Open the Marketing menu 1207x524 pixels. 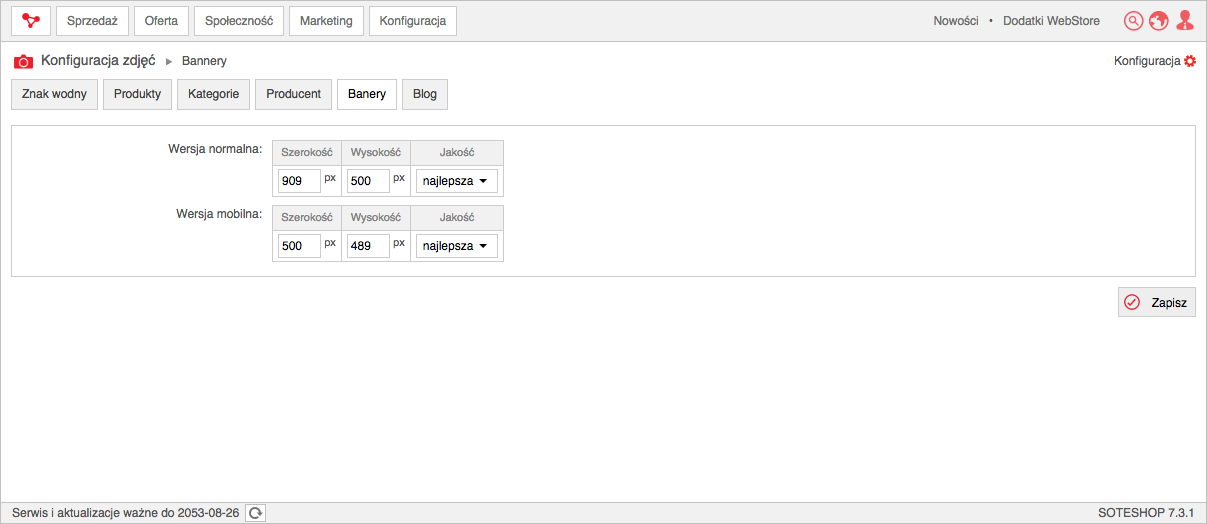click(326, 20)
